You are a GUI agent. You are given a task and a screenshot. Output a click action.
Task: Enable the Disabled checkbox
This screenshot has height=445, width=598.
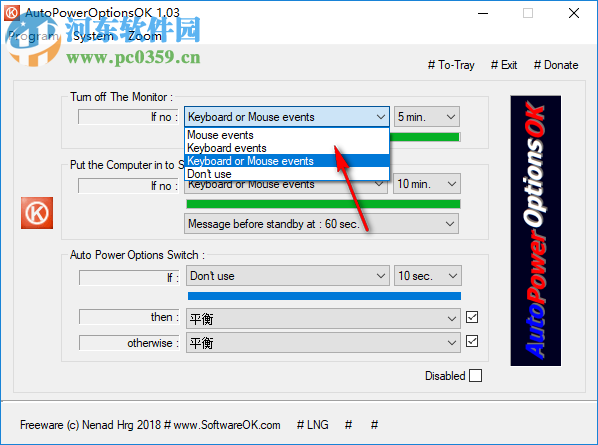475,376
